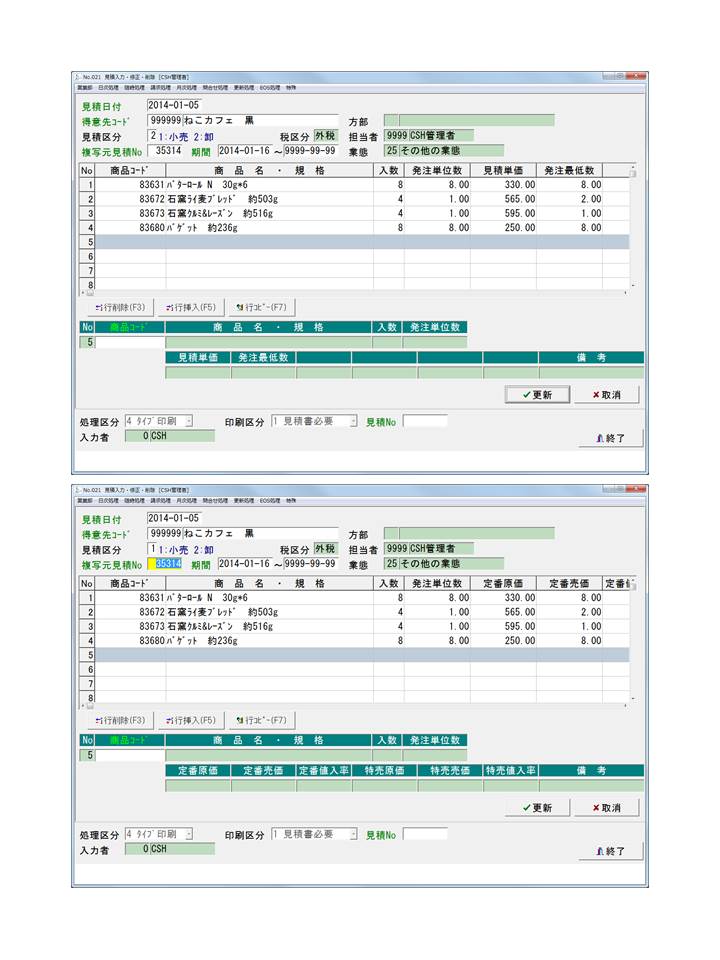Click horizontal scrollbar of lower window grid
The height and width of the screenshot is (960, 720).
pyautogui.click(x=355, y=706)
